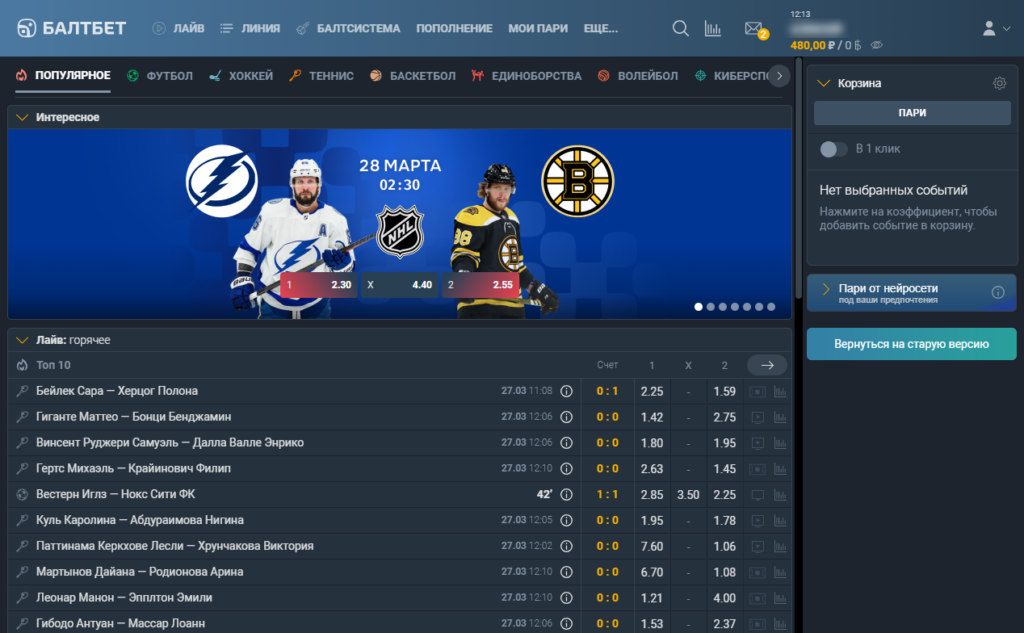
Task: Click Вернуться на старую версию button
Action: 911,344
